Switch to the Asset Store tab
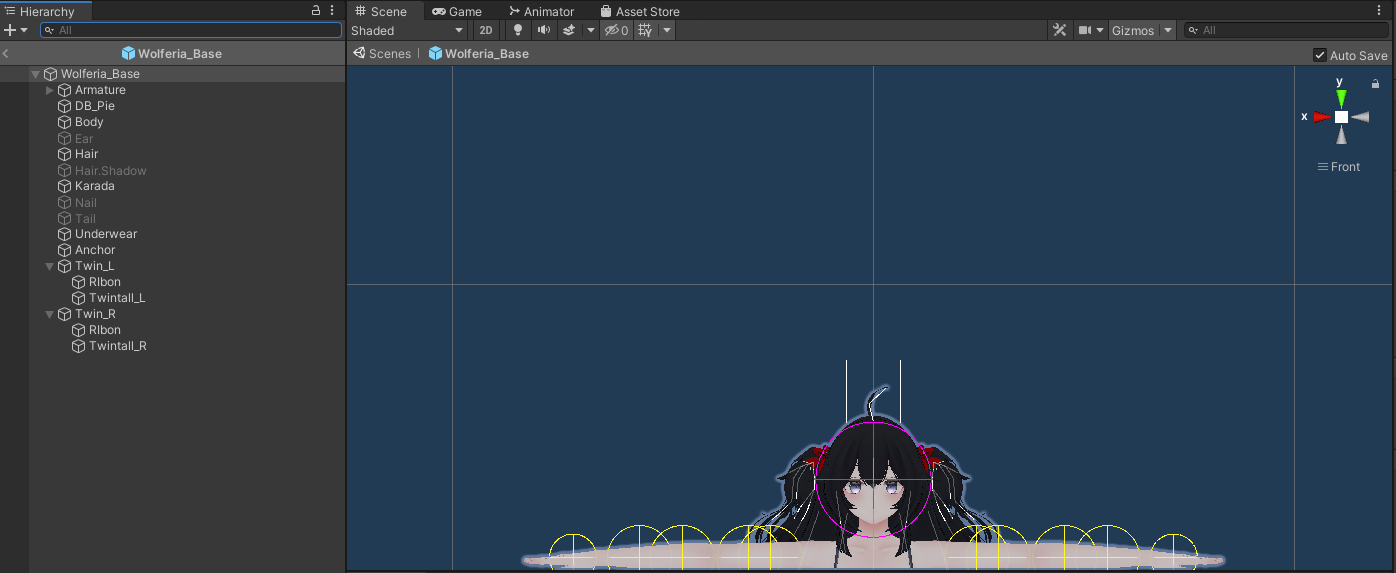1396x573 pixels. [640, 11]
